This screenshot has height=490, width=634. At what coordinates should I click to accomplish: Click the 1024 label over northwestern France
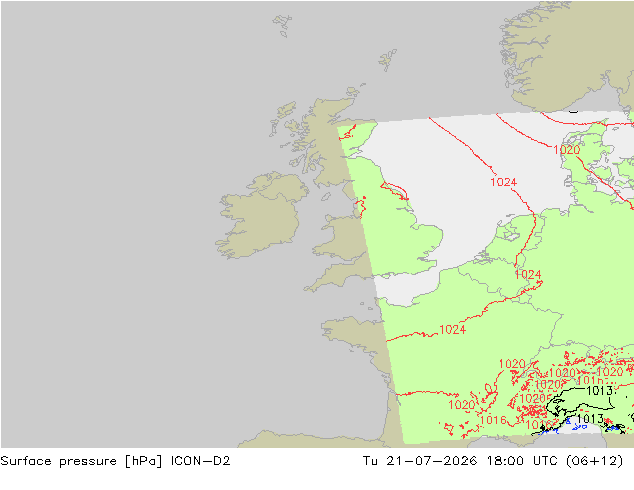click(x=452, y=330)
